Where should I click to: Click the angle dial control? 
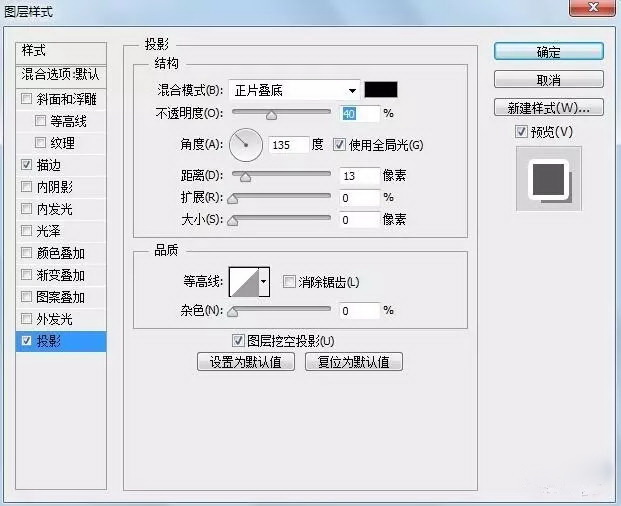(x=246, y=145)
